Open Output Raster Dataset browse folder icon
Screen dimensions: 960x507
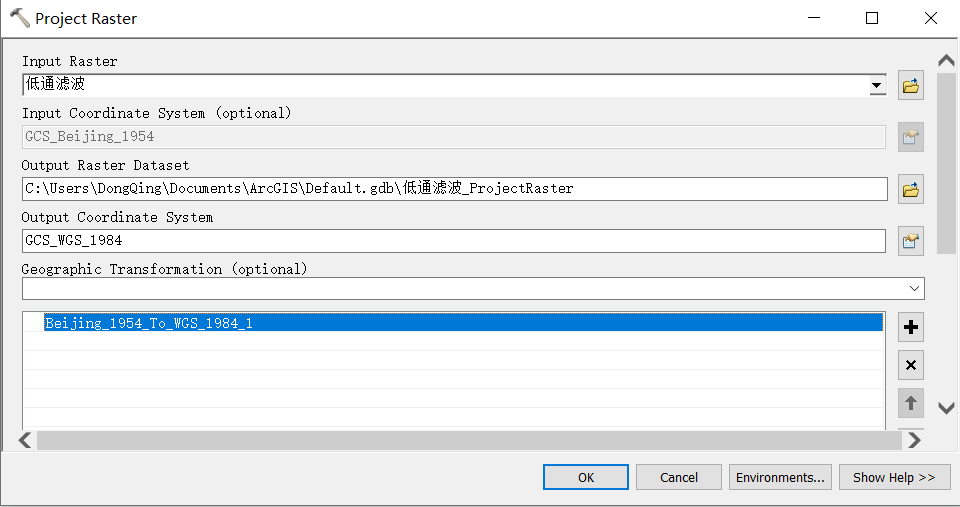click(910, 189)
